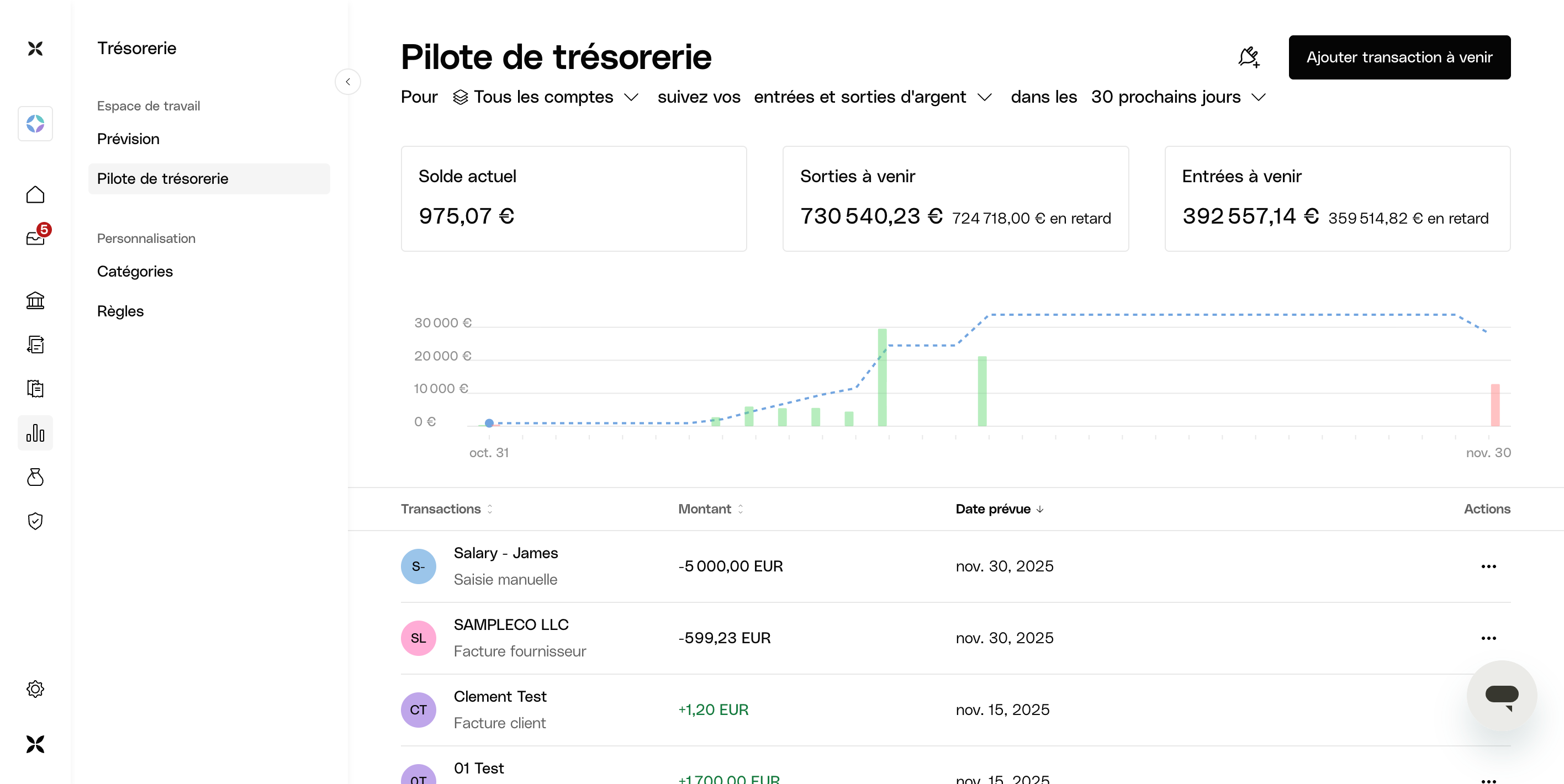Open settings gear icon
Image resolution: width=1564 pixels, height=784 pixels.
tap(35, 688)
